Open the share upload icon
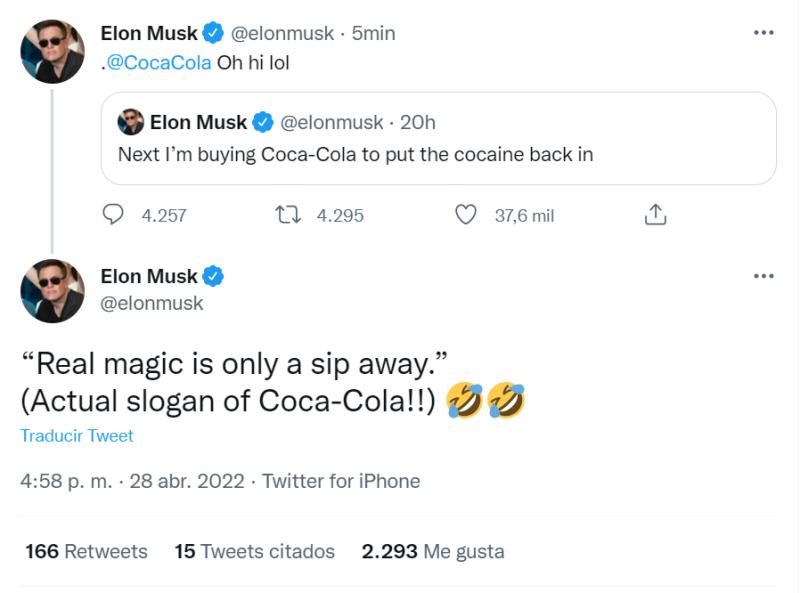The width and height of the screenshot is (800, 593). (x=654, y=214)
